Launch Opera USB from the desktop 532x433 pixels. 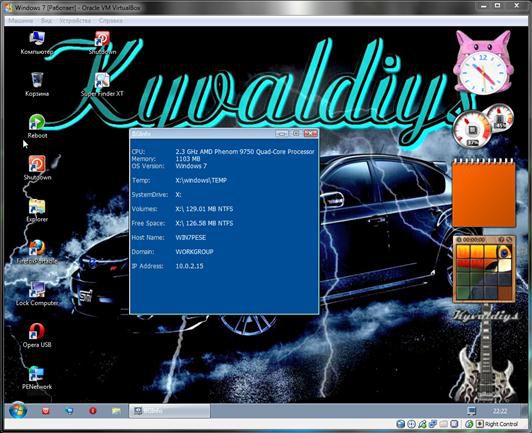click(x=37, y=336)
